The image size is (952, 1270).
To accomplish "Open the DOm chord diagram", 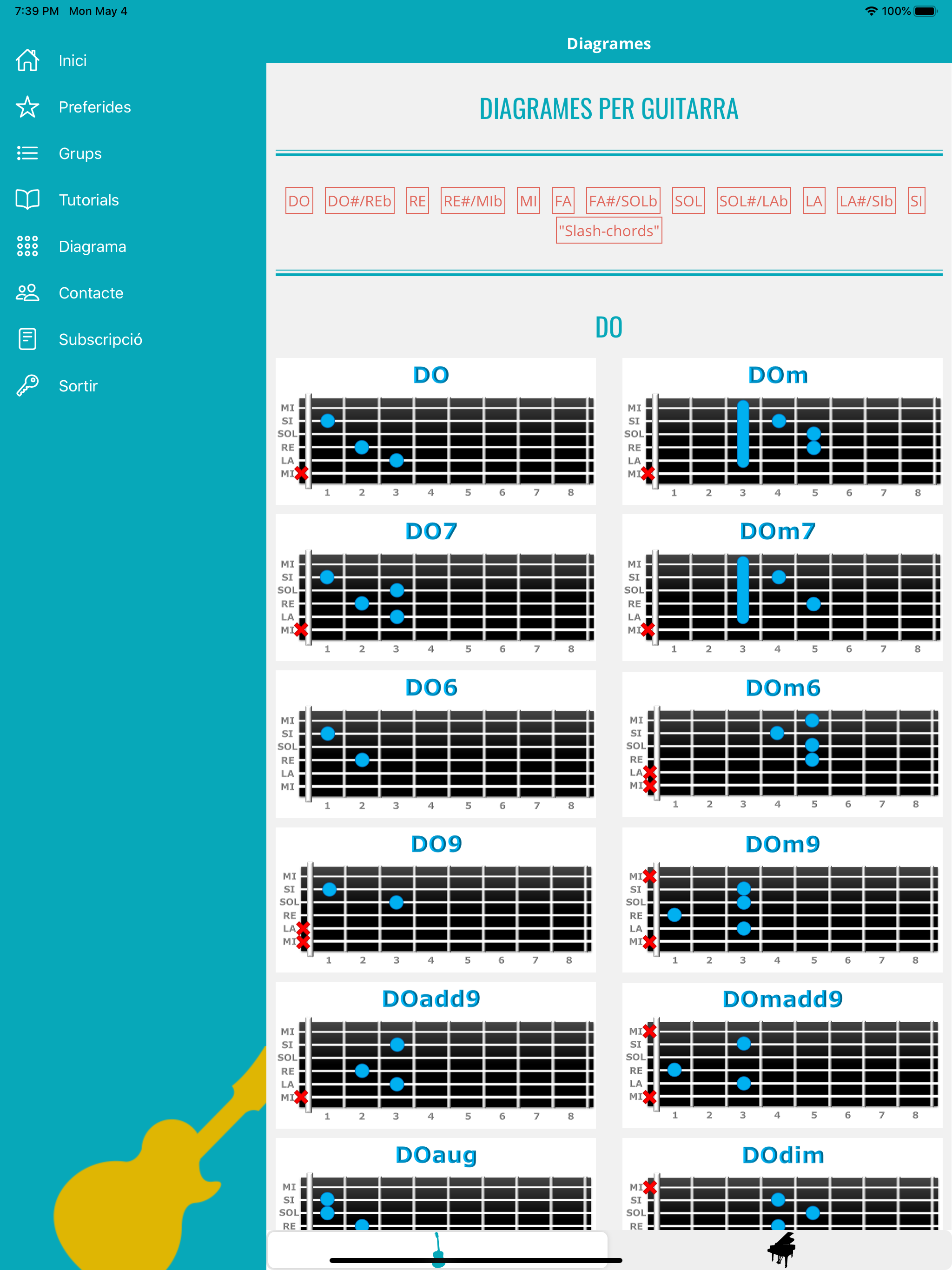I will (782, 432).
